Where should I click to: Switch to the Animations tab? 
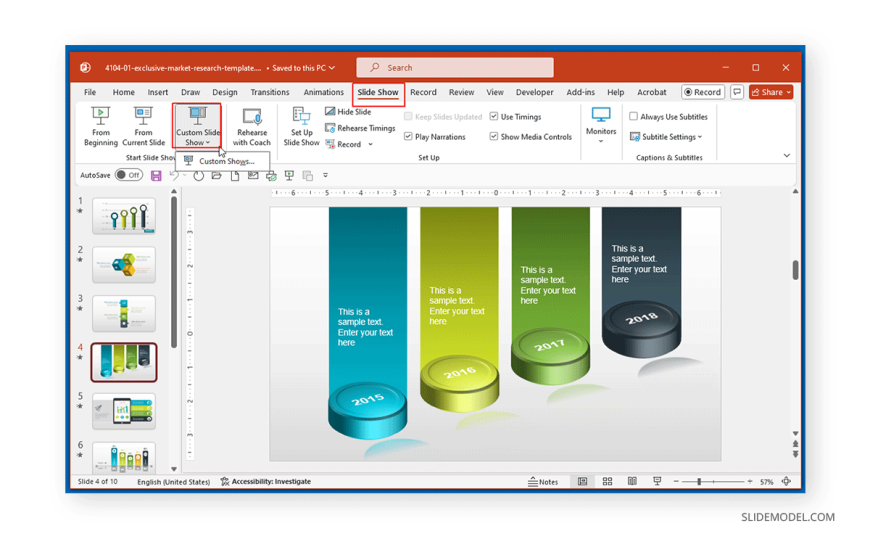point(323,92)
